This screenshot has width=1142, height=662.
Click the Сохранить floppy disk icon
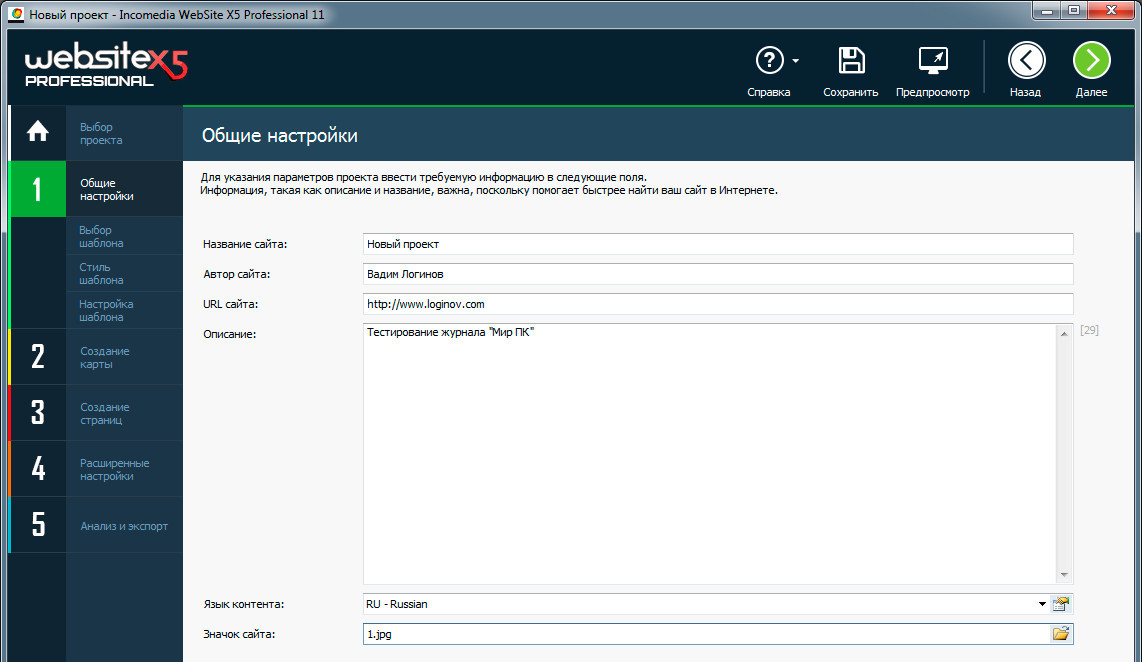(850, 61)
